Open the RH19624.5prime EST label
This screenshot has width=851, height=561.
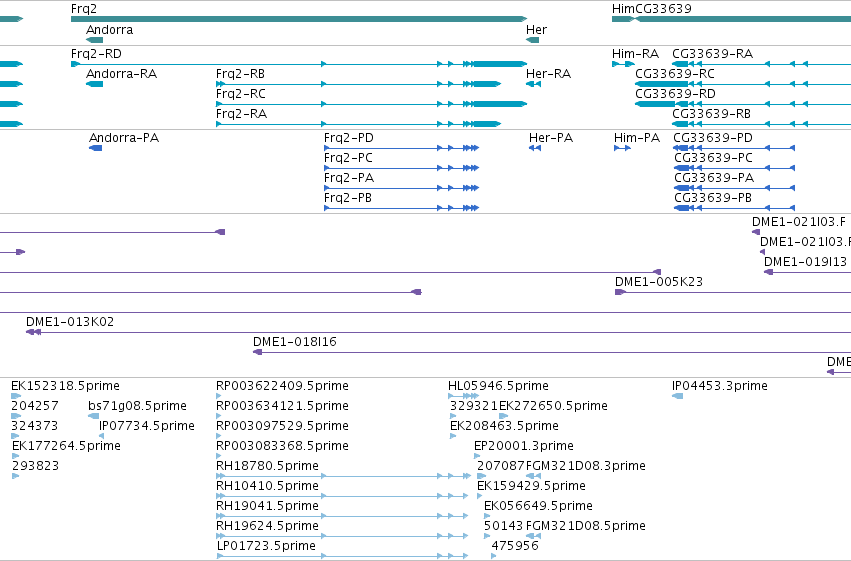267,526
